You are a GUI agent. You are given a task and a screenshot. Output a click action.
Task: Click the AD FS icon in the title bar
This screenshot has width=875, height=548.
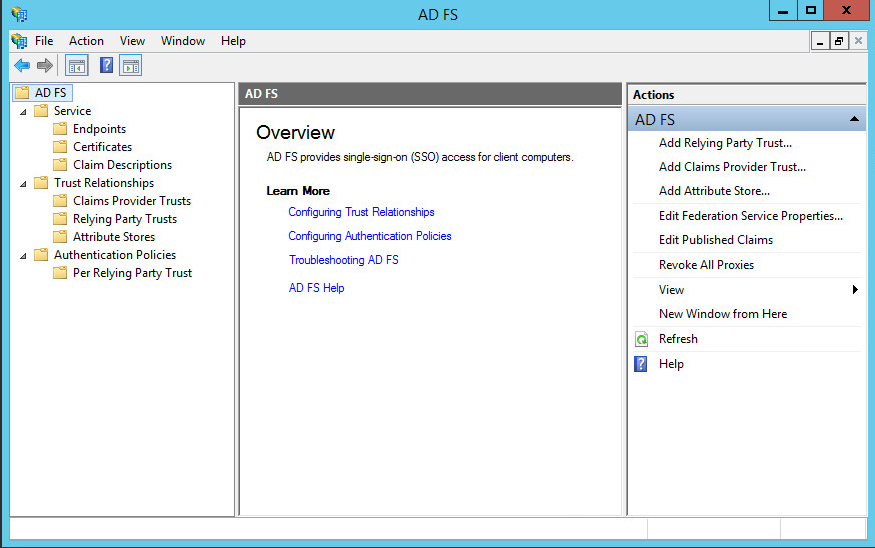[x=18, y=14]
